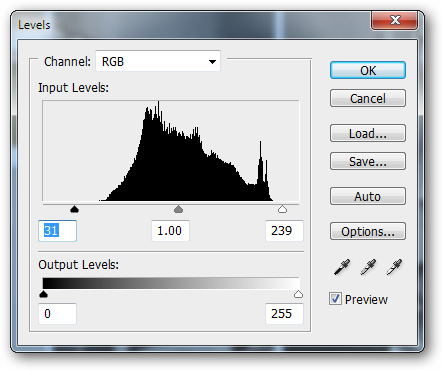Select the gray point eyedropper
The height and width of the screenshot is (371, 443).
pyautogui.click(x=368, y=267)
